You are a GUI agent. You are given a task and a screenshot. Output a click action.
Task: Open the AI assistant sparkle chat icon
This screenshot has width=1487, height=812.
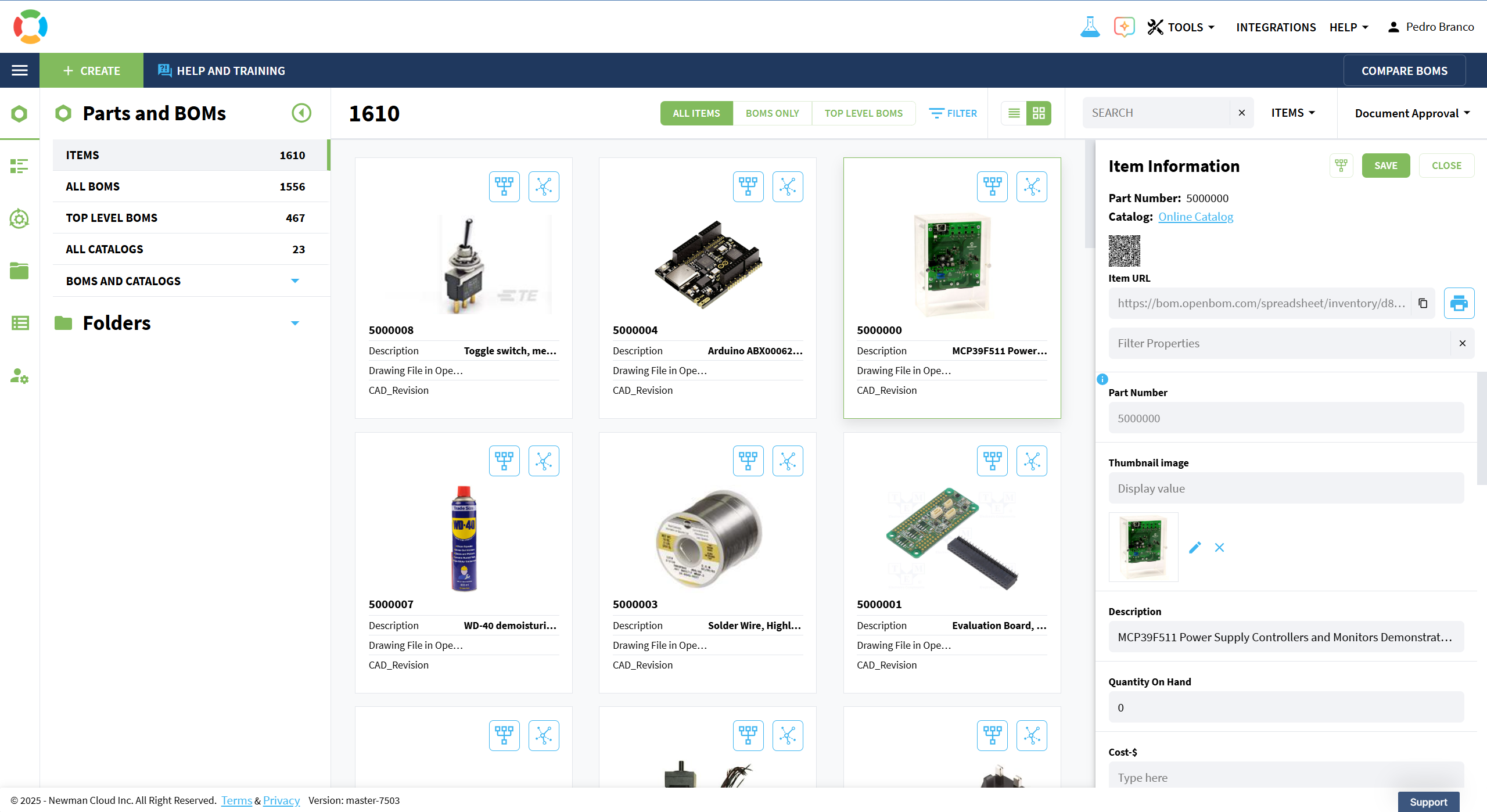click(x=1124, y=27)
